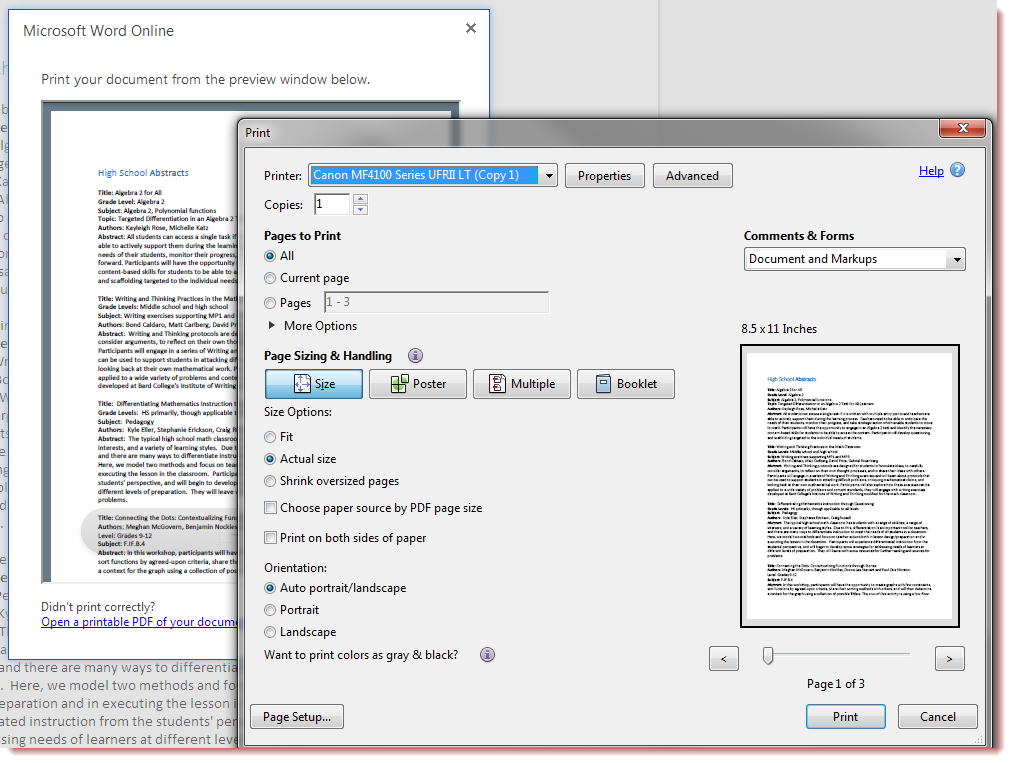Screen dimensions: 1012x763
Task: Open Comments & Forms dropdown
Action: 855,259
